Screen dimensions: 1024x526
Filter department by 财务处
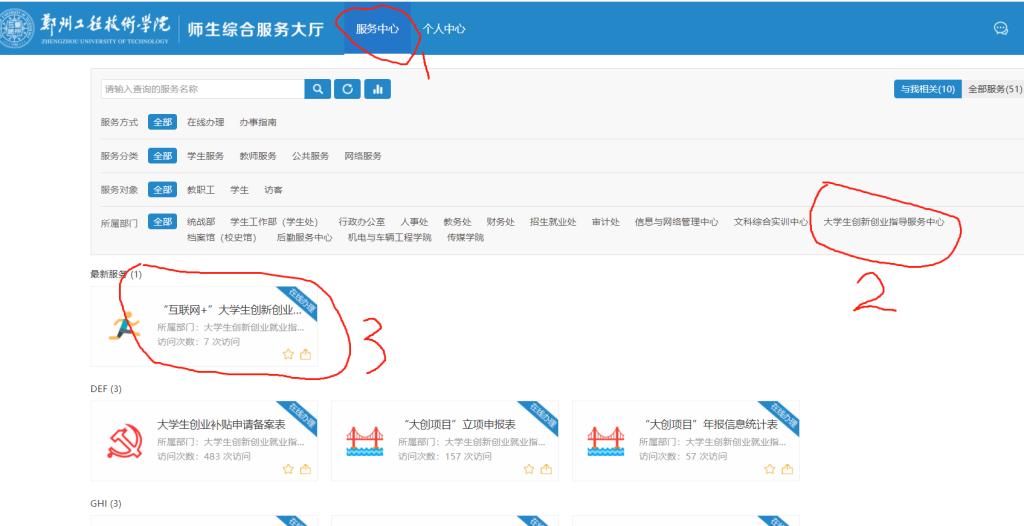(x=500, y=222)
